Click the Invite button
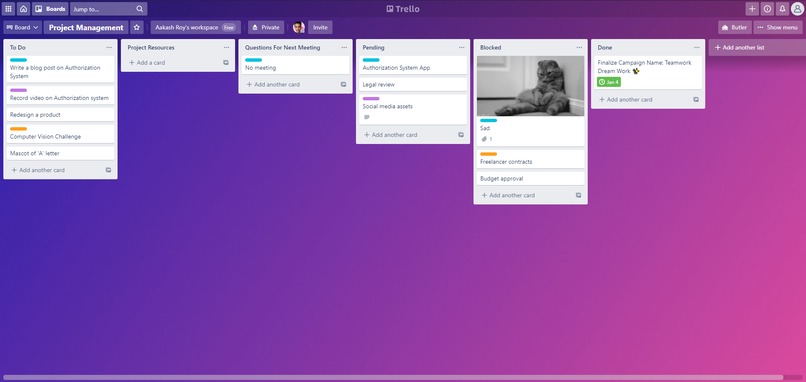Screen dimensions: 806x382 (320, 27)
